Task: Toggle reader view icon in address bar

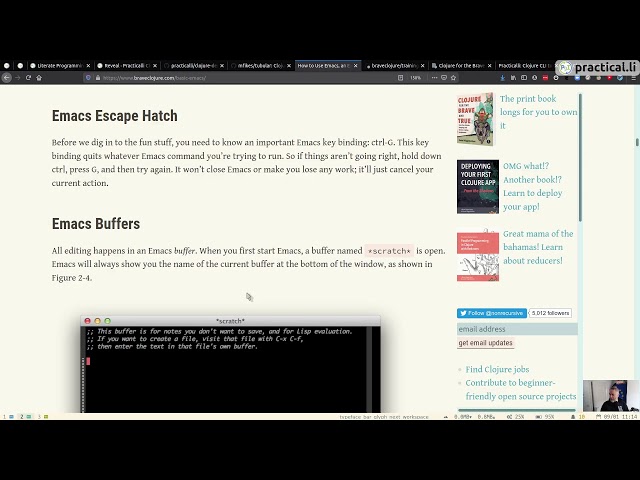Action: (x=400, y=78)
